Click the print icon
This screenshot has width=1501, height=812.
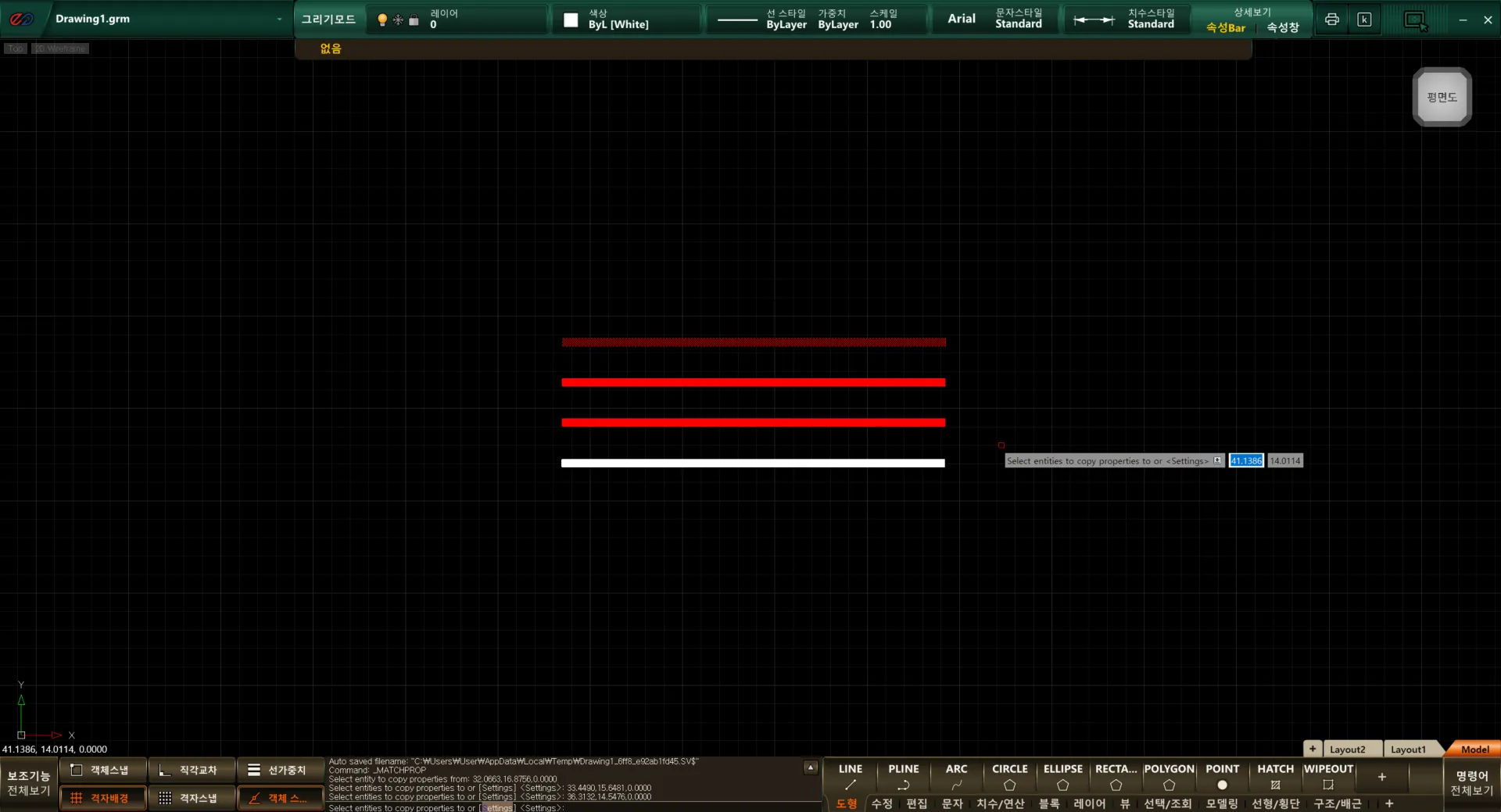(x=1332, y=20)
